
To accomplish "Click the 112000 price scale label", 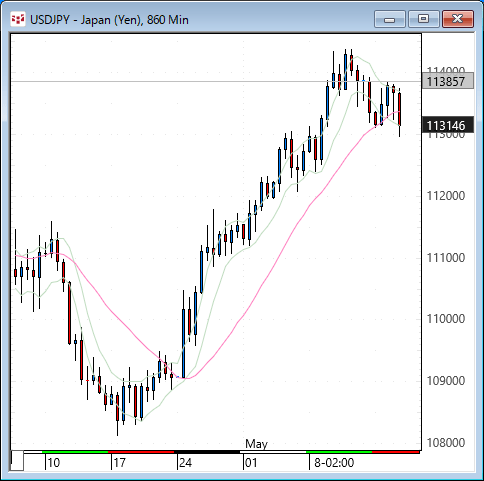I will [x=446, y=196].
